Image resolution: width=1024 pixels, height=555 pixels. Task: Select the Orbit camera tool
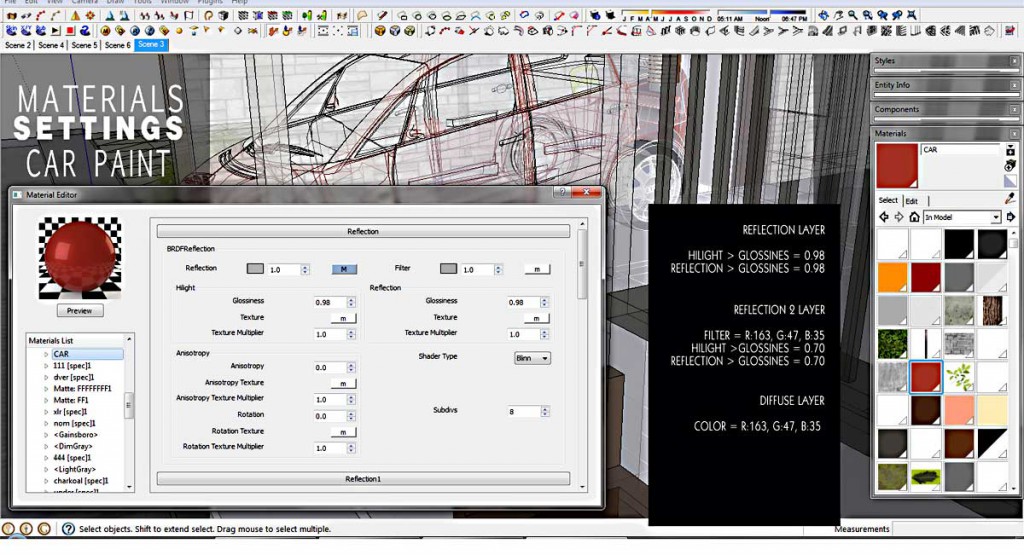824,14
